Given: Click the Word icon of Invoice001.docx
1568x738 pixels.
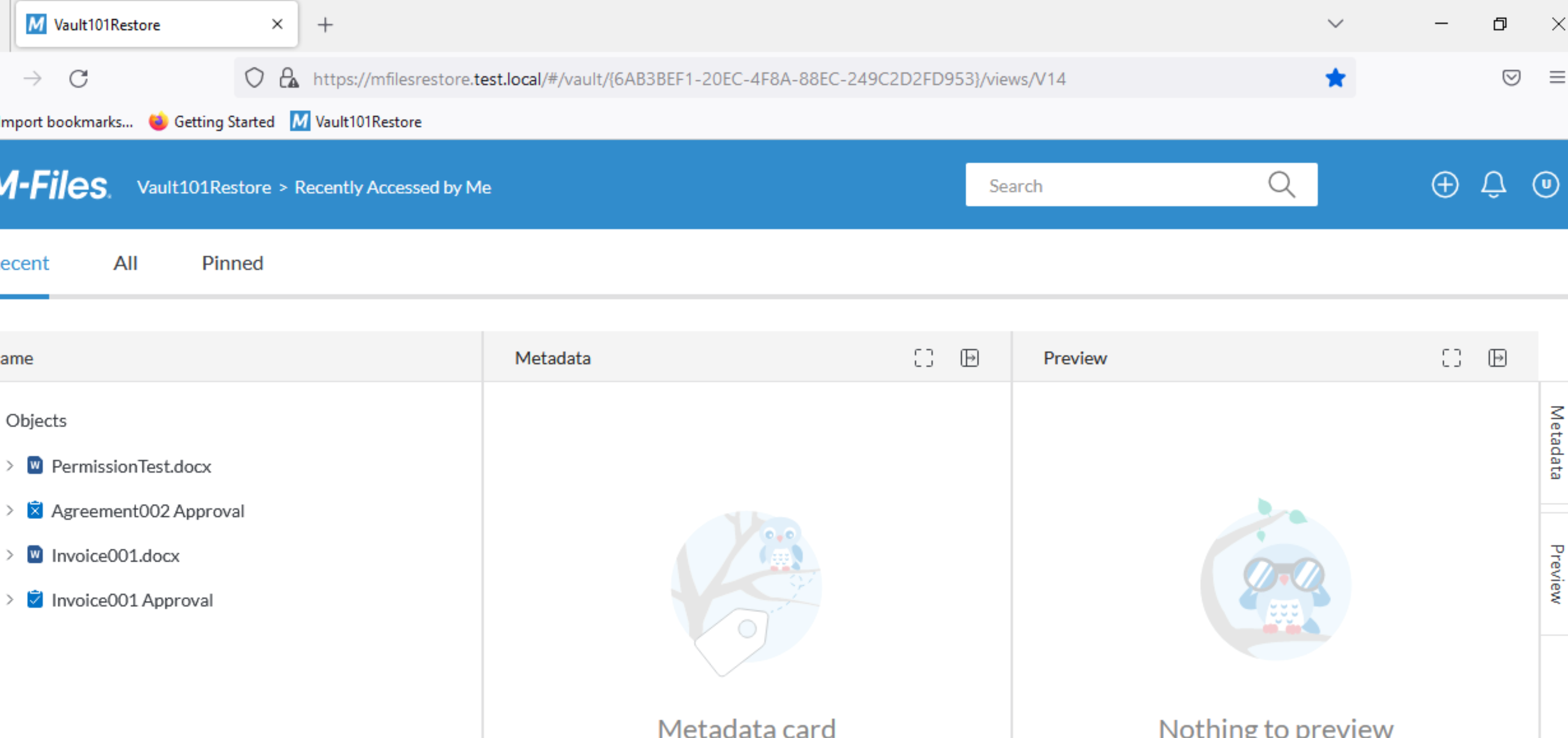Looking at the screenshot, I should [35, 555].
